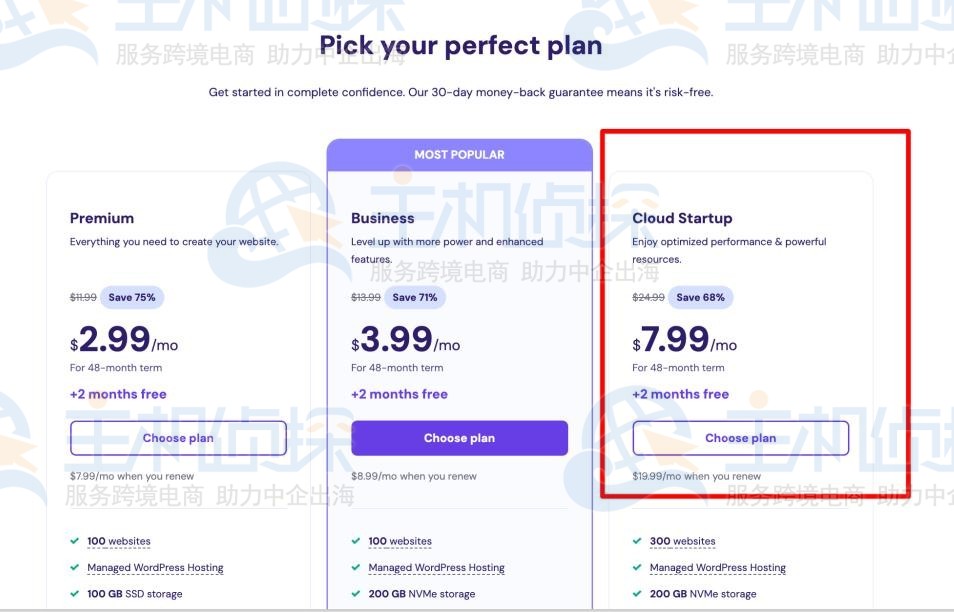The width and height of the screenshot is (954, 612).
Task: Click checkmark next to 100 GB SSD storage
Action: 75,594
